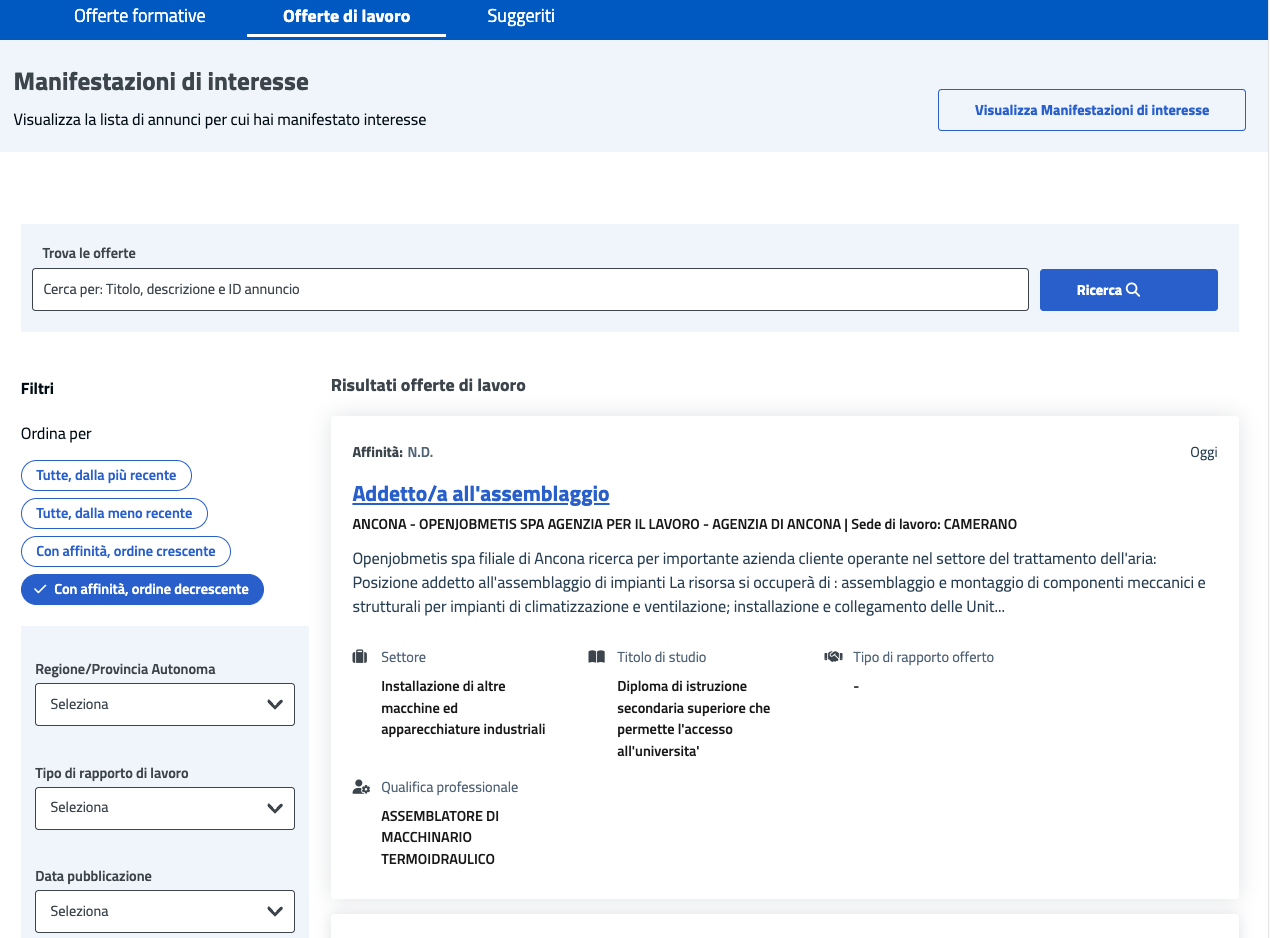
Task: Click the briefcase Settore icon
Action: [360, 657]
